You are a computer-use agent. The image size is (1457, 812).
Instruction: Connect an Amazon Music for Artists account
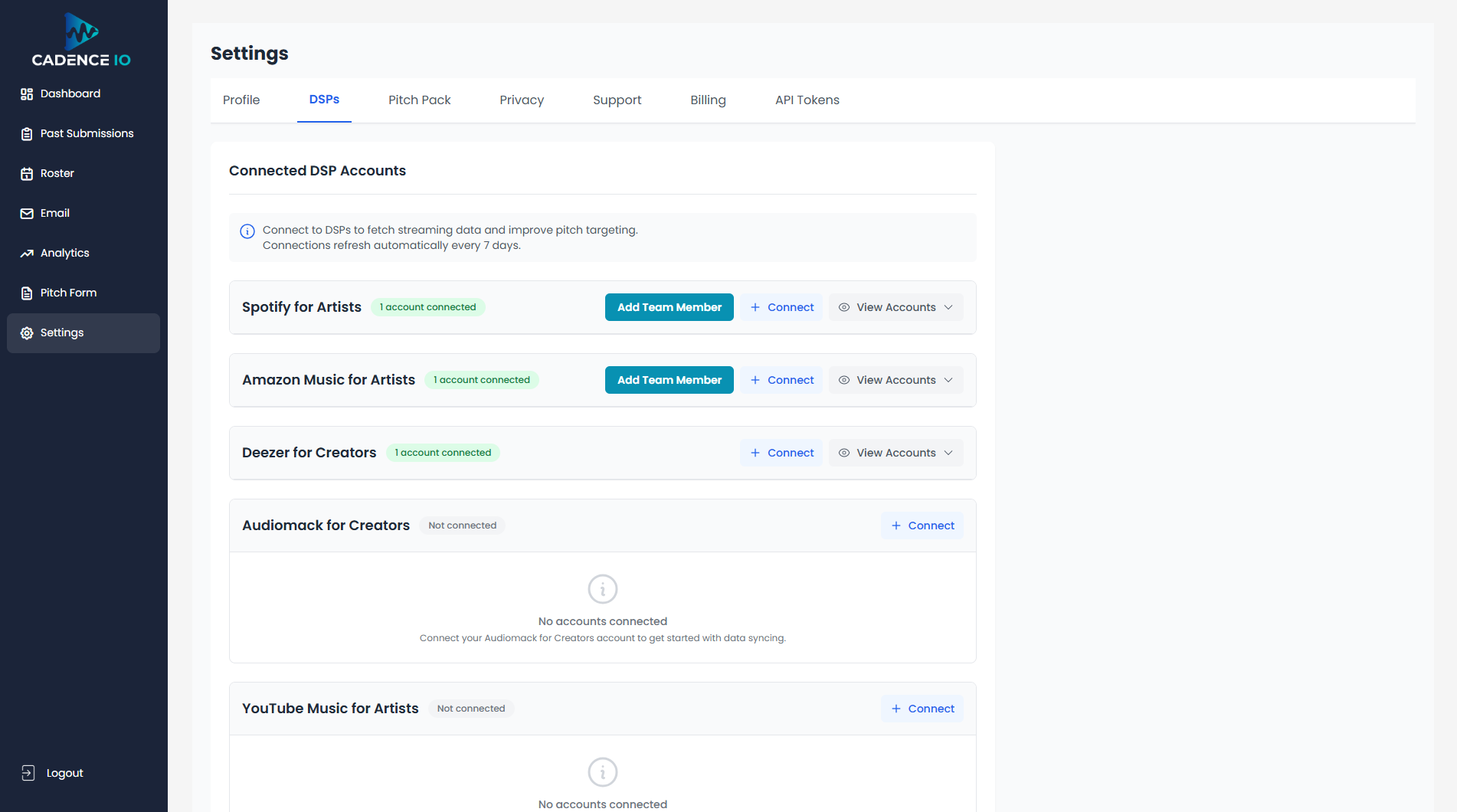point(781,380)
